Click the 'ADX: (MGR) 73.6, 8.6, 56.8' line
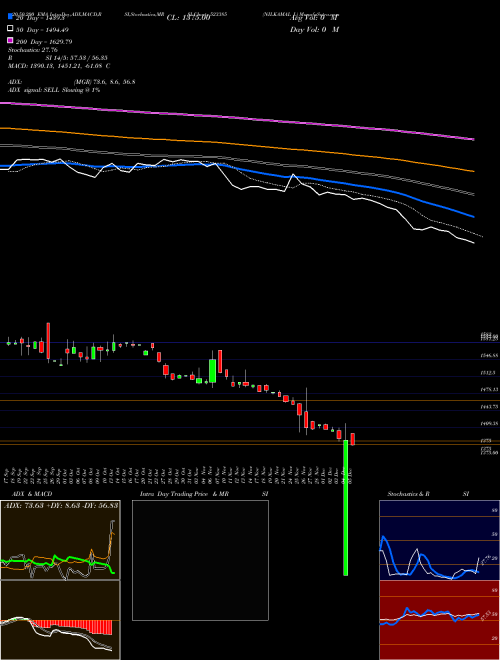Screen dimensions: 500x660 coord(72,82)
